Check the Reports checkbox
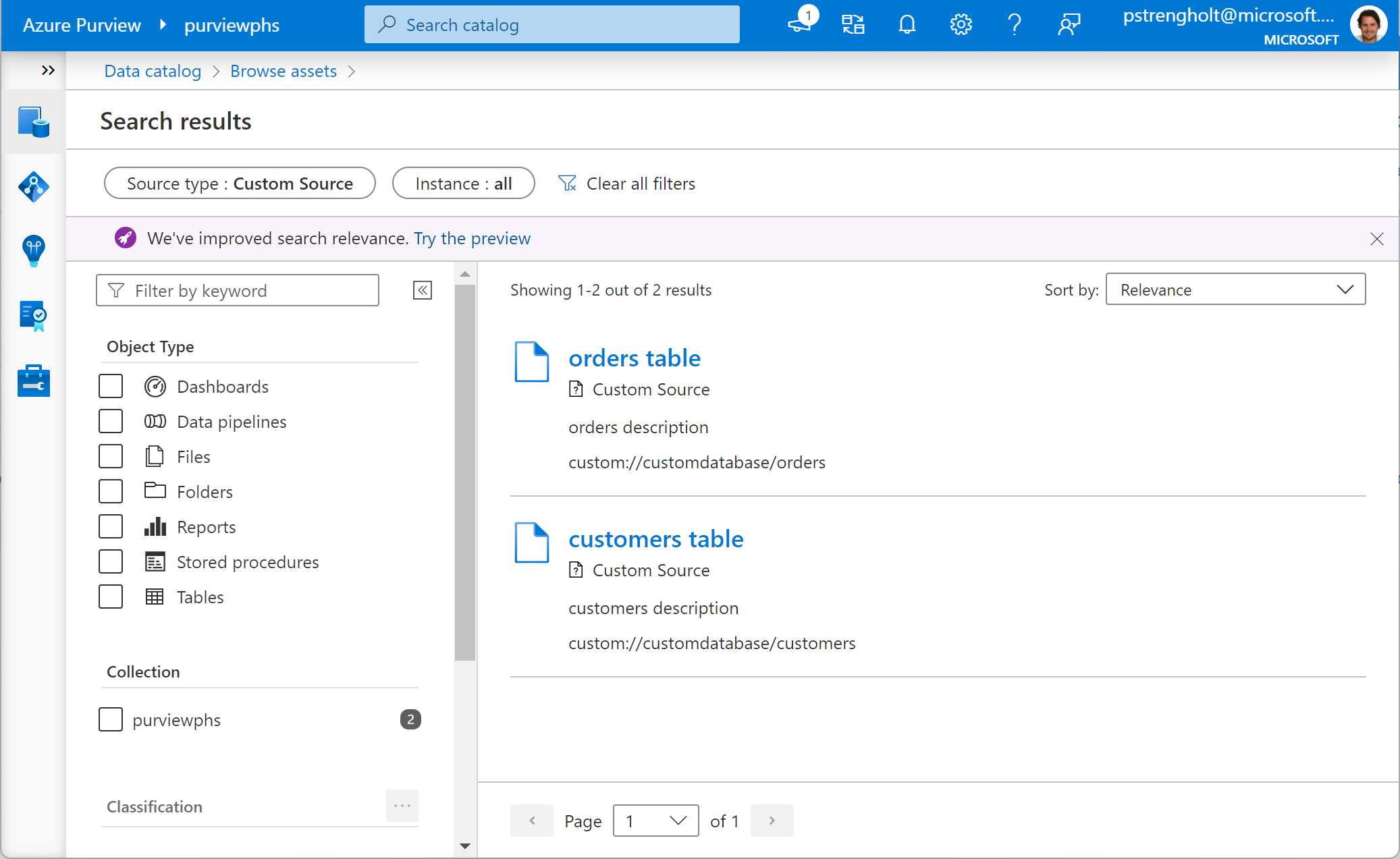Screen dimensions: 1400x859 (x=111, y=527)
